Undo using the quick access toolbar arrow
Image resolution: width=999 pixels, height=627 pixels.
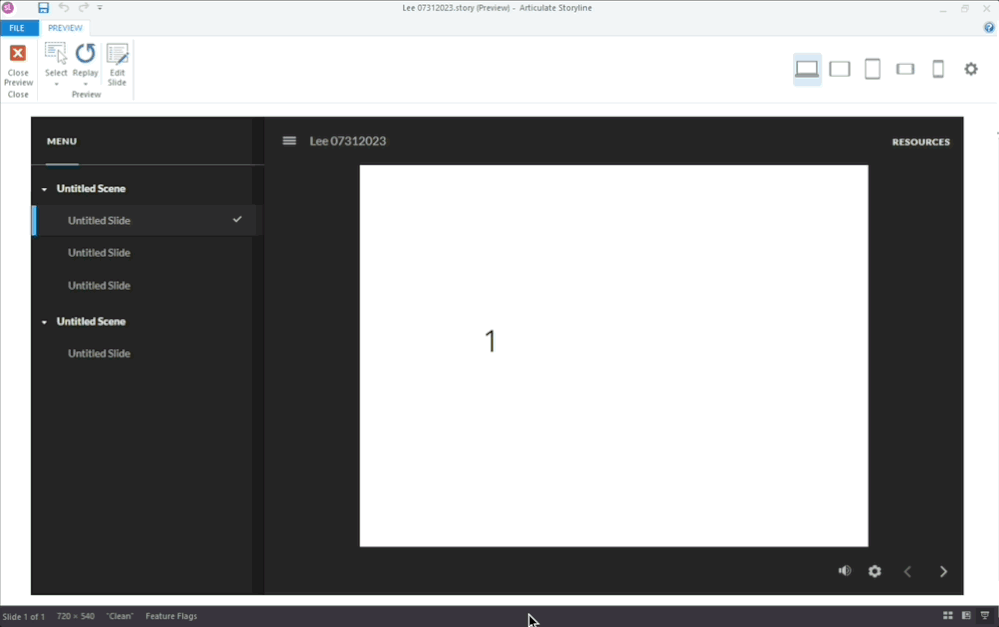(x=64, y=8)
